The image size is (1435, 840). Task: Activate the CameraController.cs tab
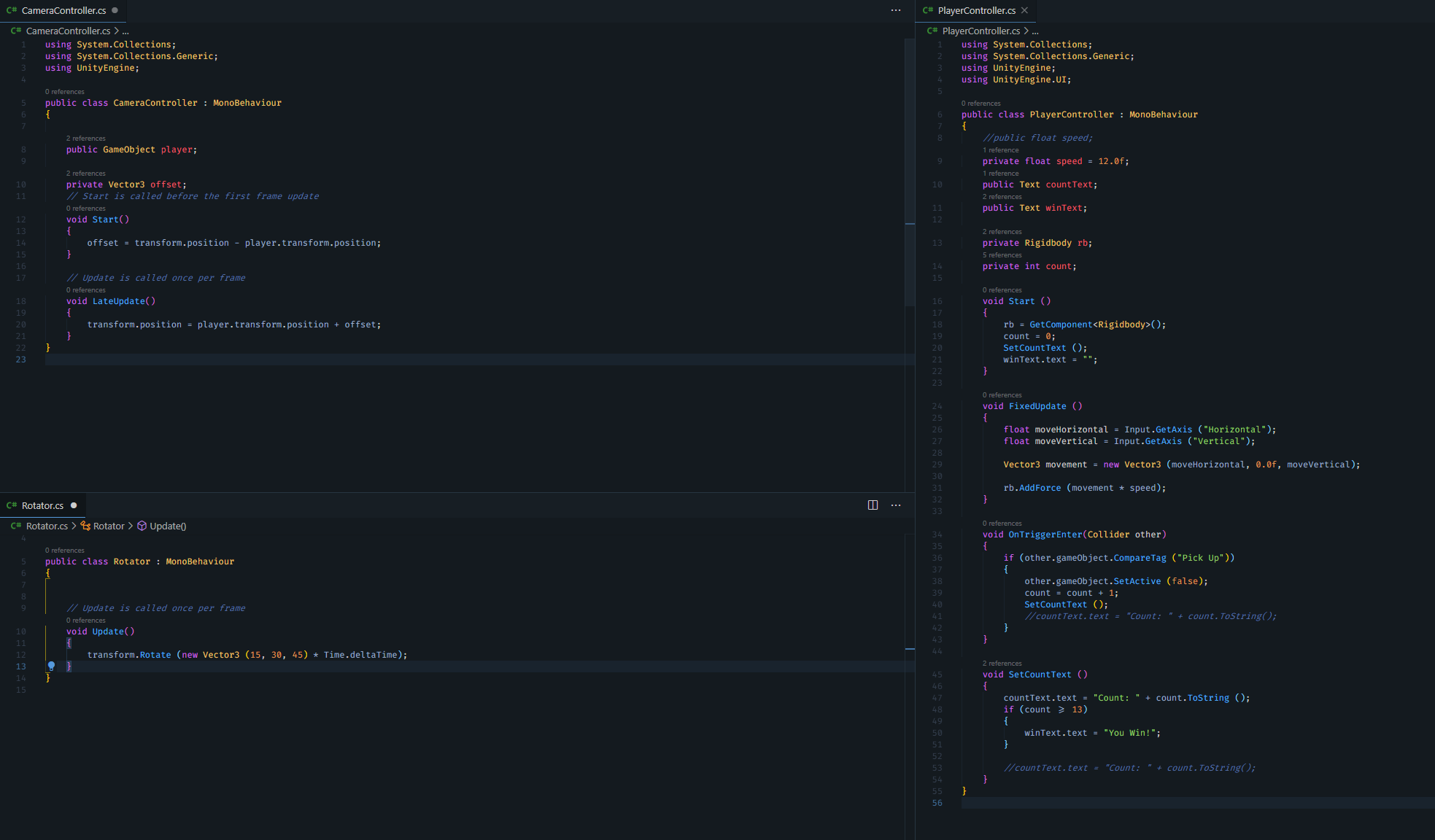coord(63,10)
